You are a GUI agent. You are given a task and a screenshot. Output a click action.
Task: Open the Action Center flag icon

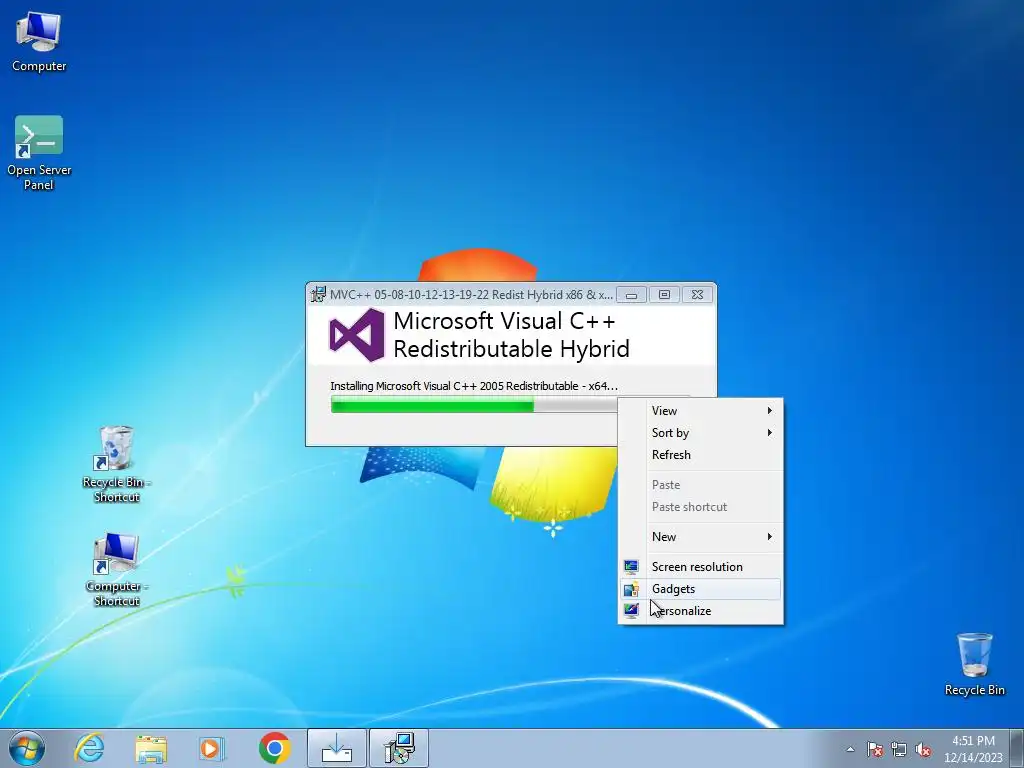coord(874,749)
